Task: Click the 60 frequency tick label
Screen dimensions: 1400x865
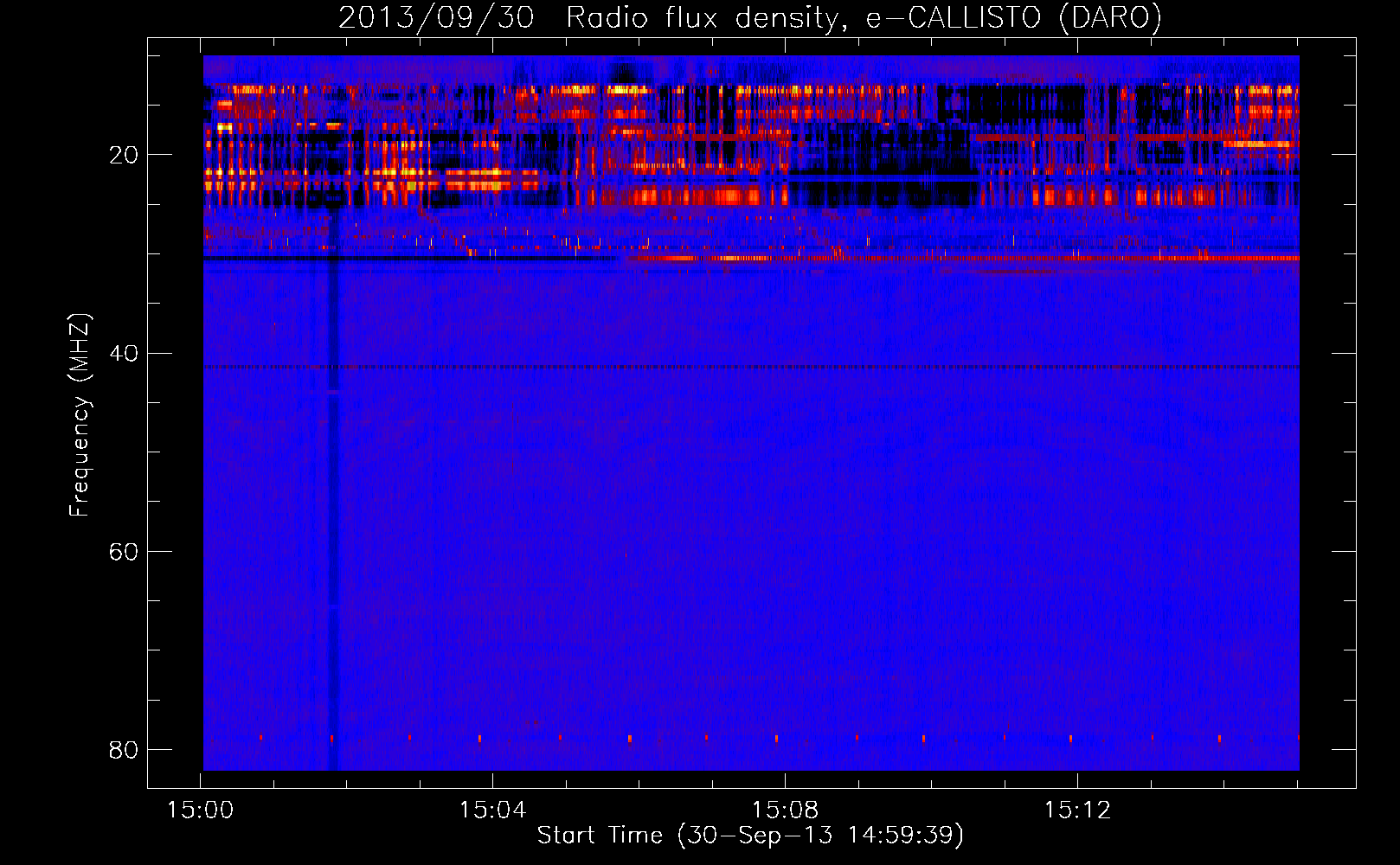Action: [x=124, y=552]
